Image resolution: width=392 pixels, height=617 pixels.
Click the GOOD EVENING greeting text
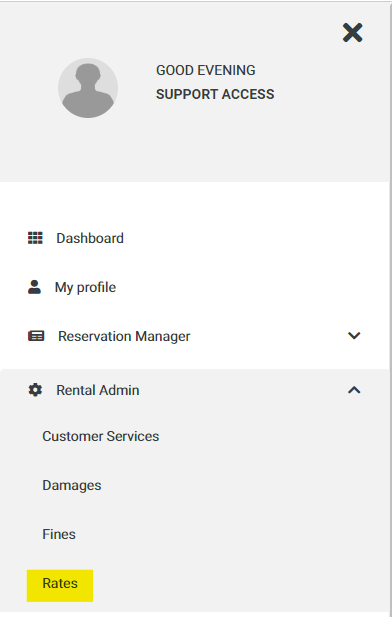pyautogui.click(x=205, y=70)
